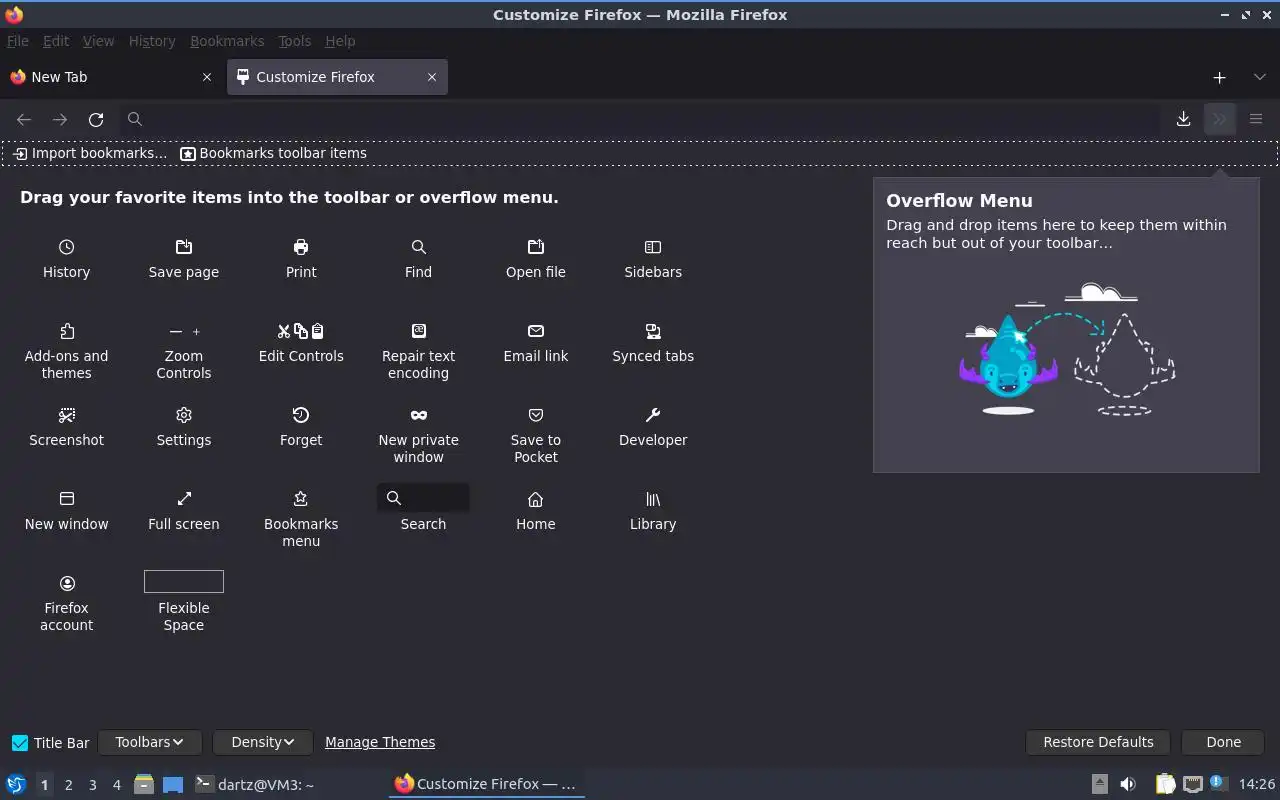Select the Home house icon
Image resolution: width=1280 pixels, height=800 pixels.
click(x=536, y=499)
